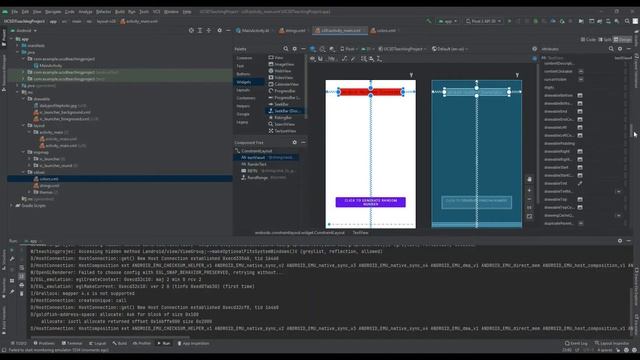Open the Pixel device selector dropdown

click(x=484, y=21)
